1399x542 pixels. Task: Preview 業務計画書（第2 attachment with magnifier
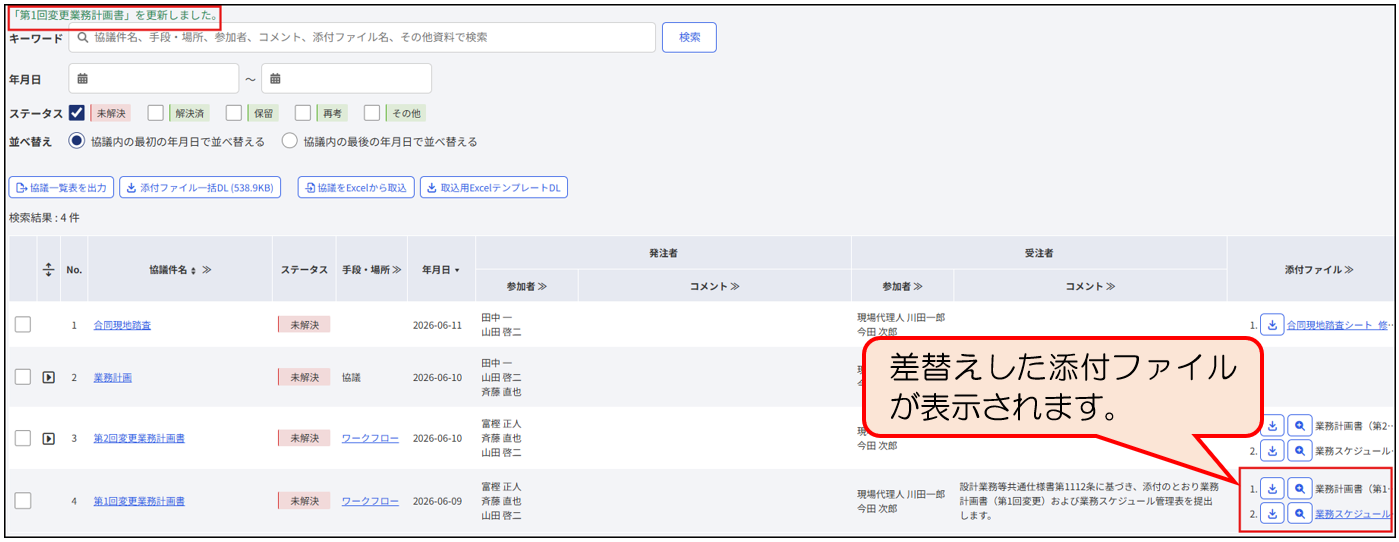(1299, 425)
